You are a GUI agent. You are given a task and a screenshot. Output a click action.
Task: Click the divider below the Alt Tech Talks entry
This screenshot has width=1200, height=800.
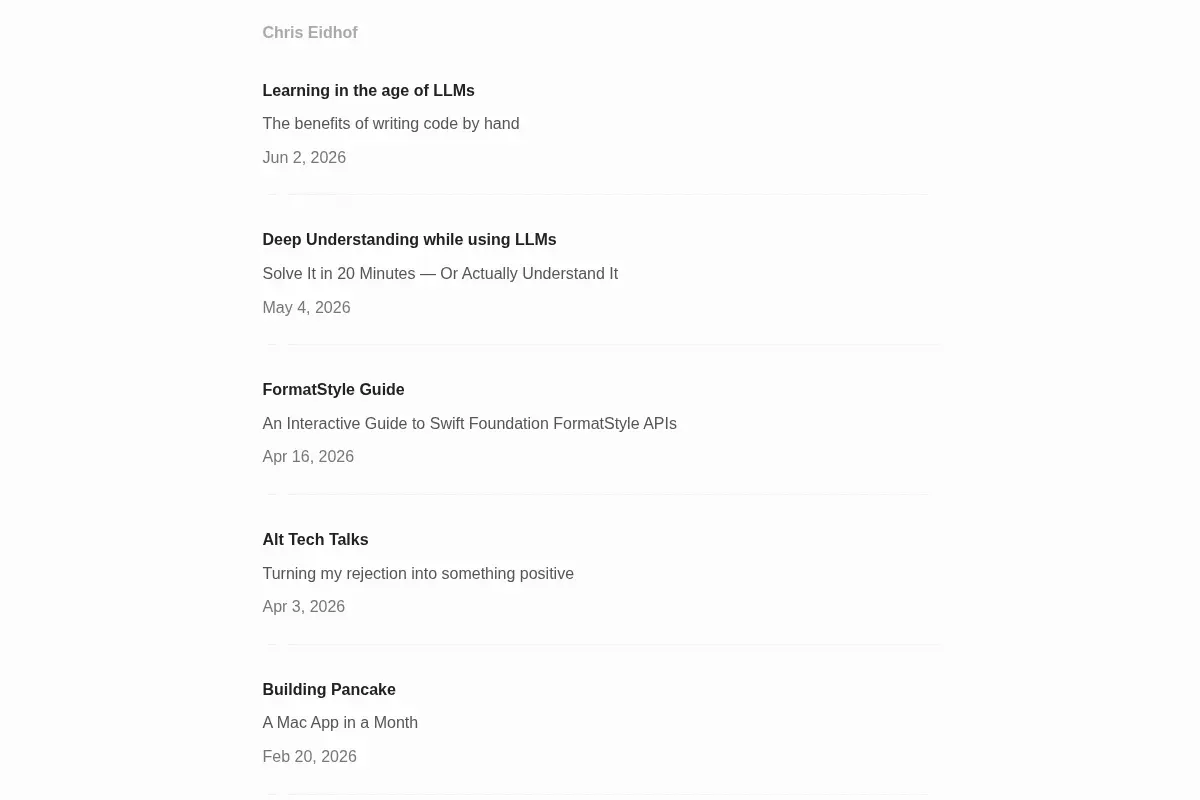tap(600, 644)
